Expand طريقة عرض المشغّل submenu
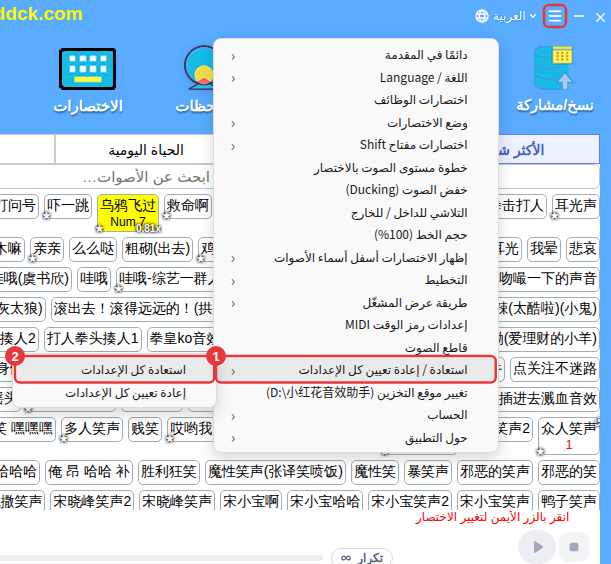Viewport: 611px width, 564px height. tap(356, 303)
